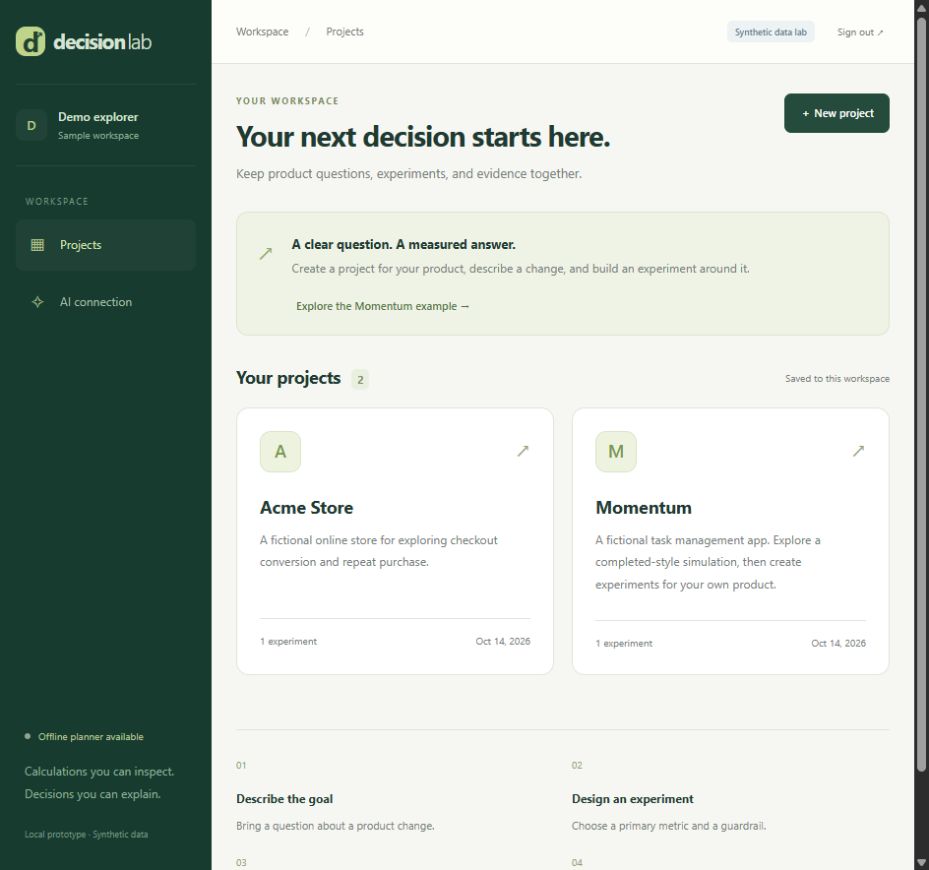Viewport: 929px width, 870px height.
Task: Click the A clear question banner heading
Action: click(403, 244)
